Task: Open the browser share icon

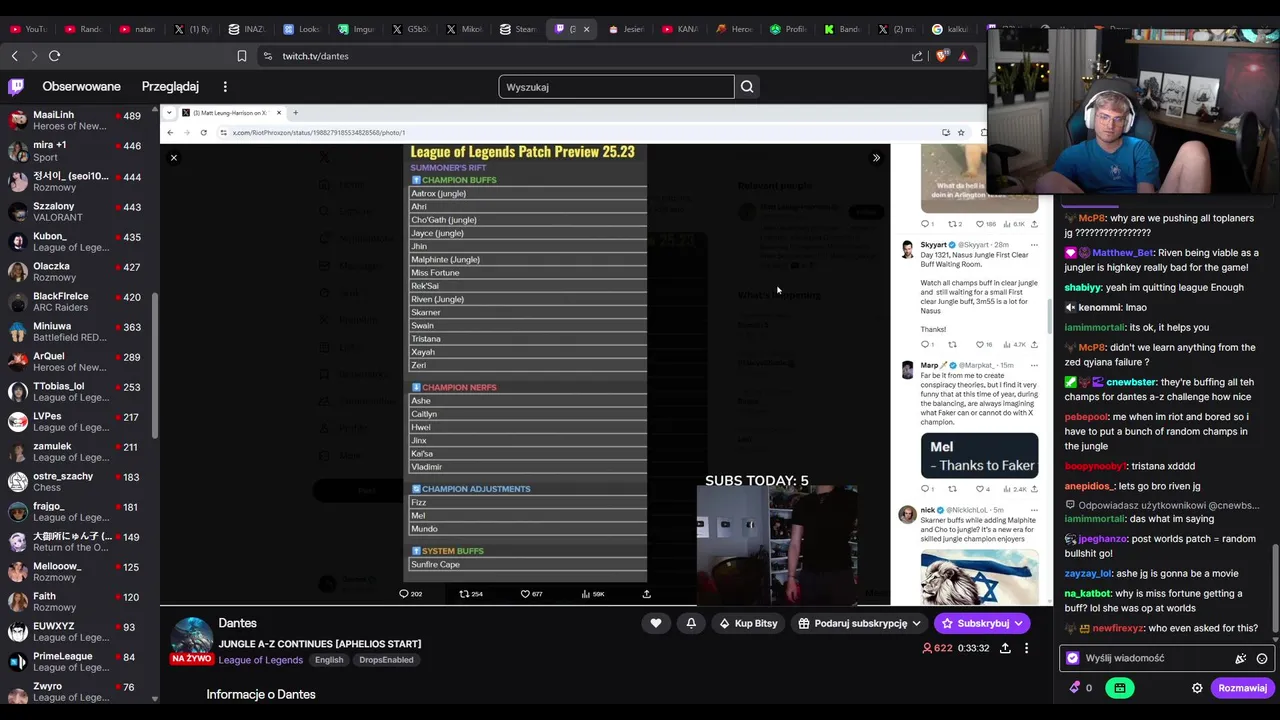Action: [917, 56]
